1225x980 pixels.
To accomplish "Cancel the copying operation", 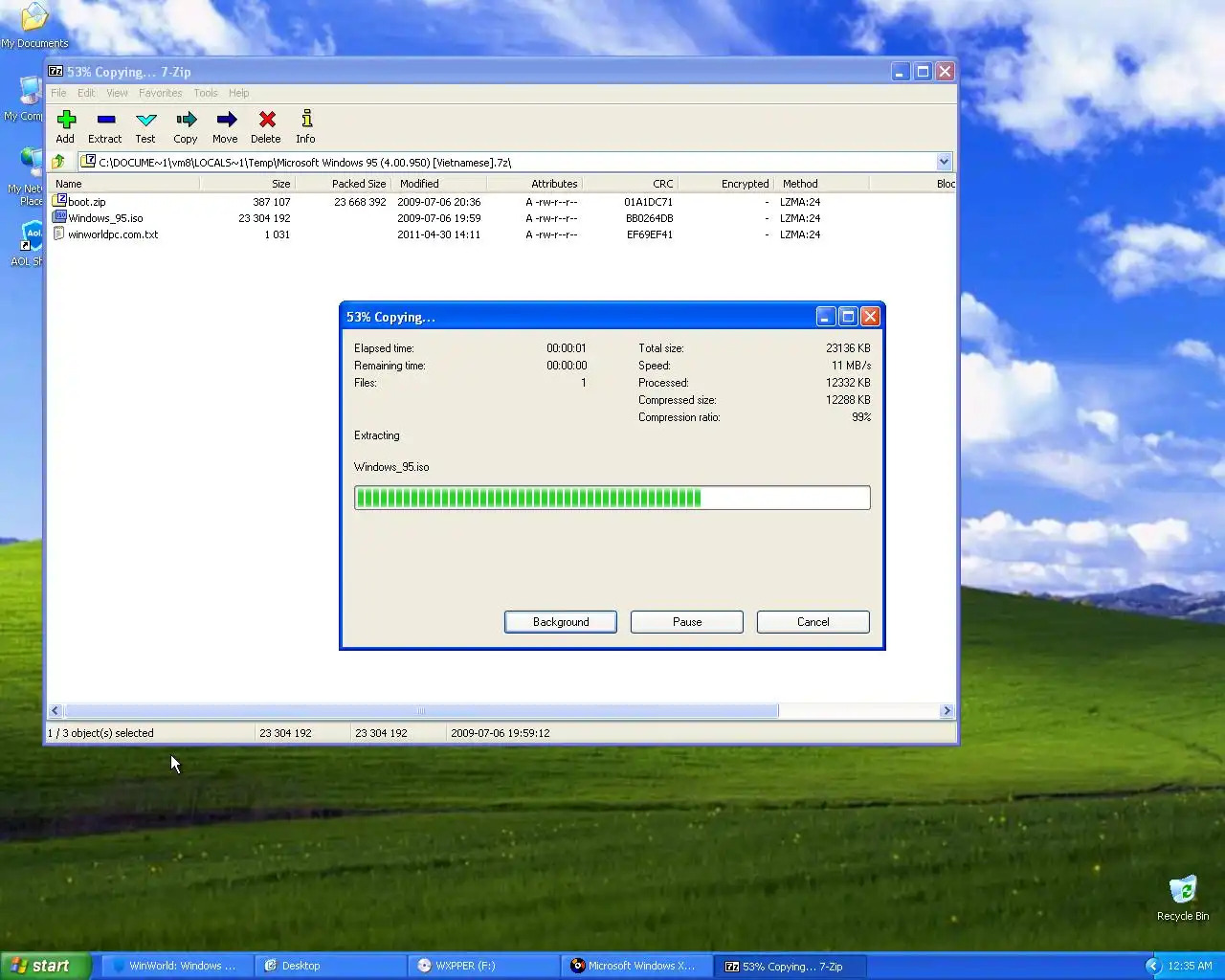I will (x=813, y=622).
